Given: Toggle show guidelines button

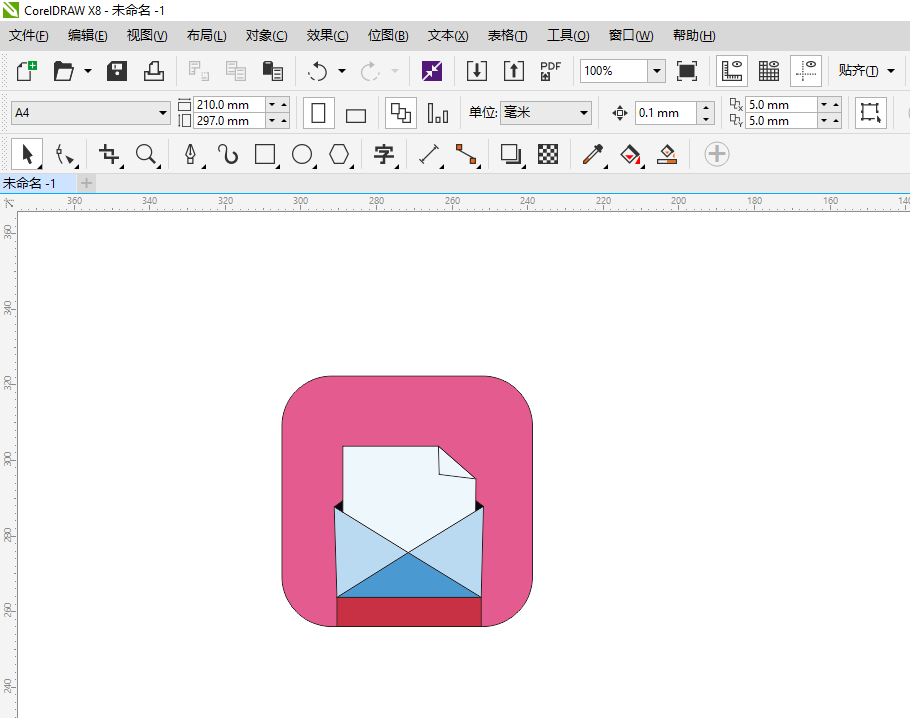Looking at the screenshot, I should (806, 71).
